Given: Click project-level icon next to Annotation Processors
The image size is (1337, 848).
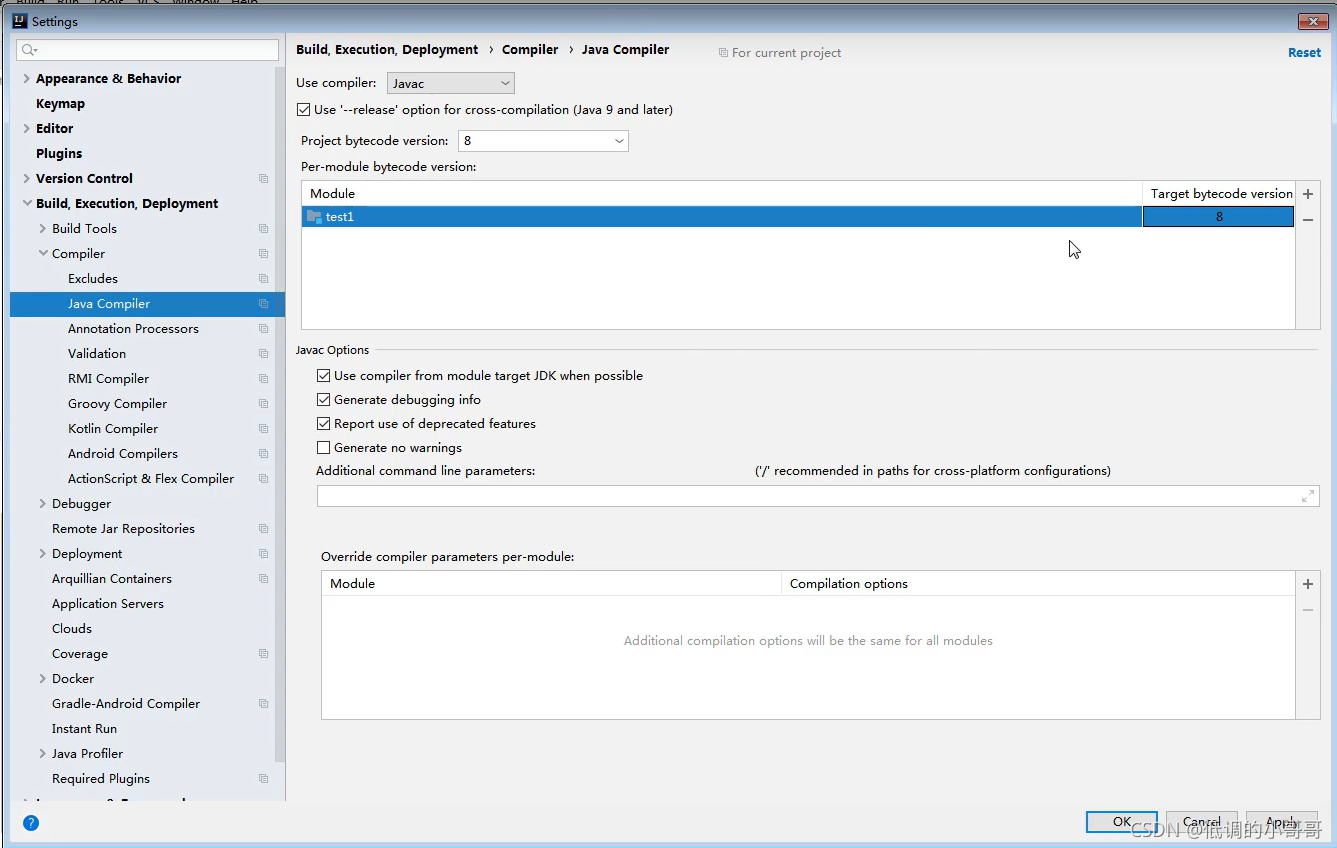Looking at the screenshot, I should (264, 329).
